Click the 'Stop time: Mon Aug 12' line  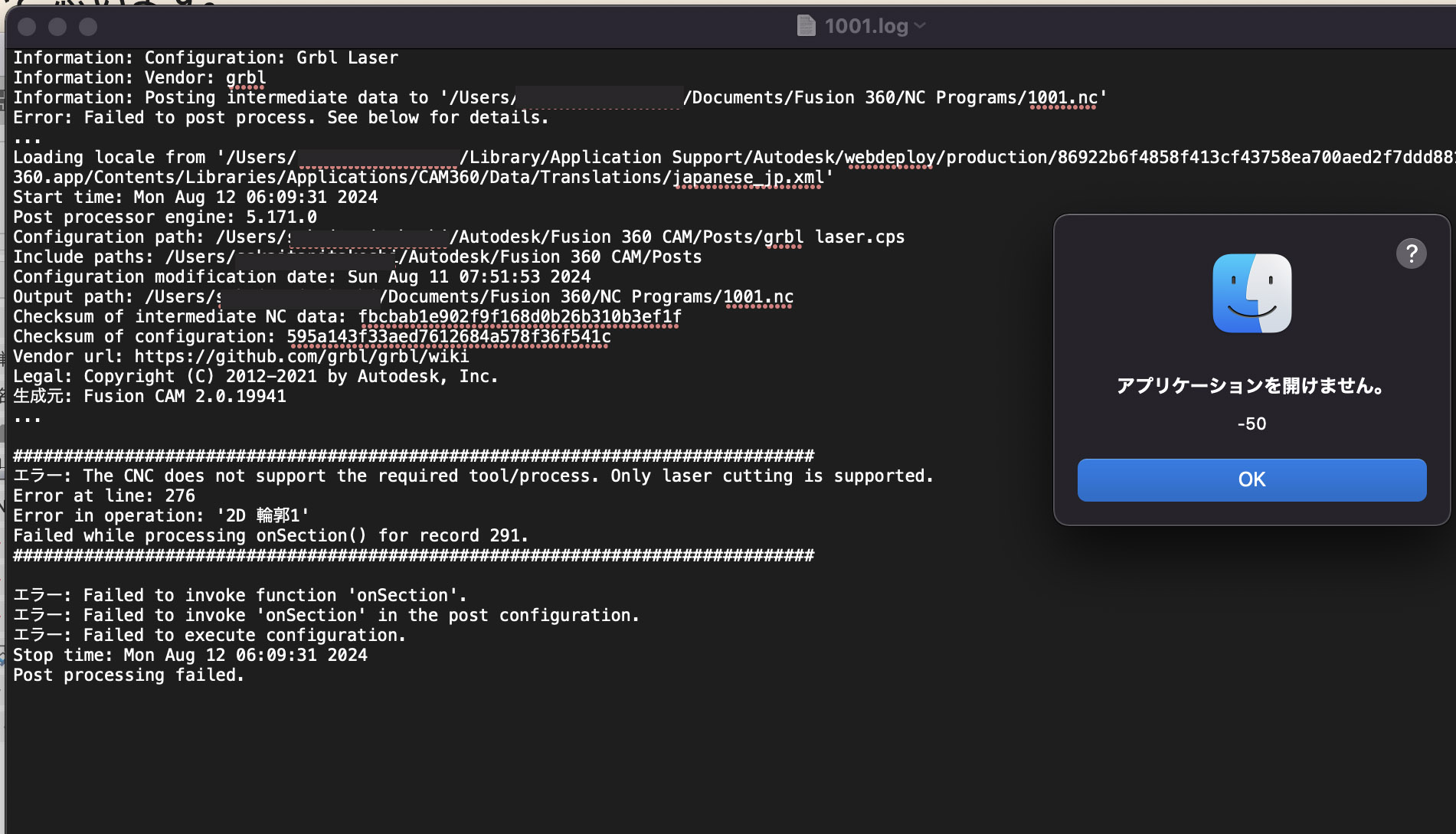click(x=190, y=655)
